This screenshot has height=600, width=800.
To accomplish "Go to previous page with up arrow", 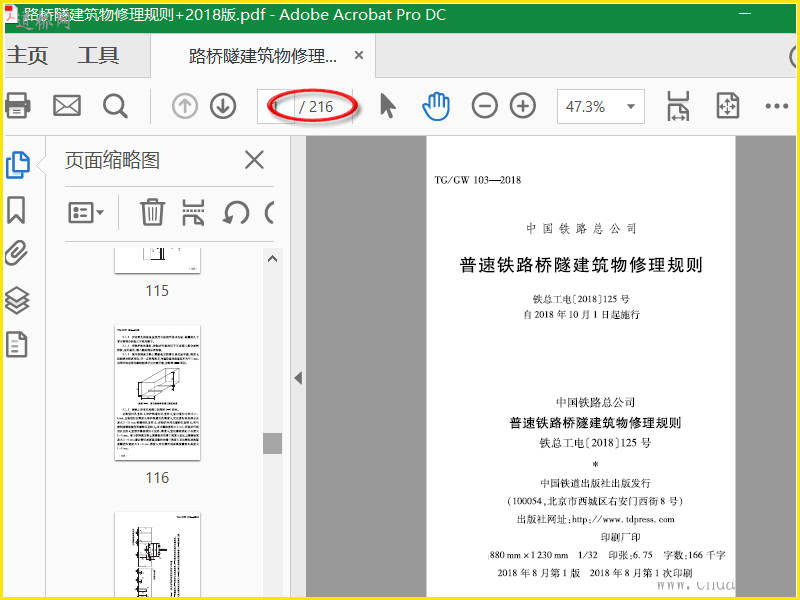I will [x=185, y=106].
